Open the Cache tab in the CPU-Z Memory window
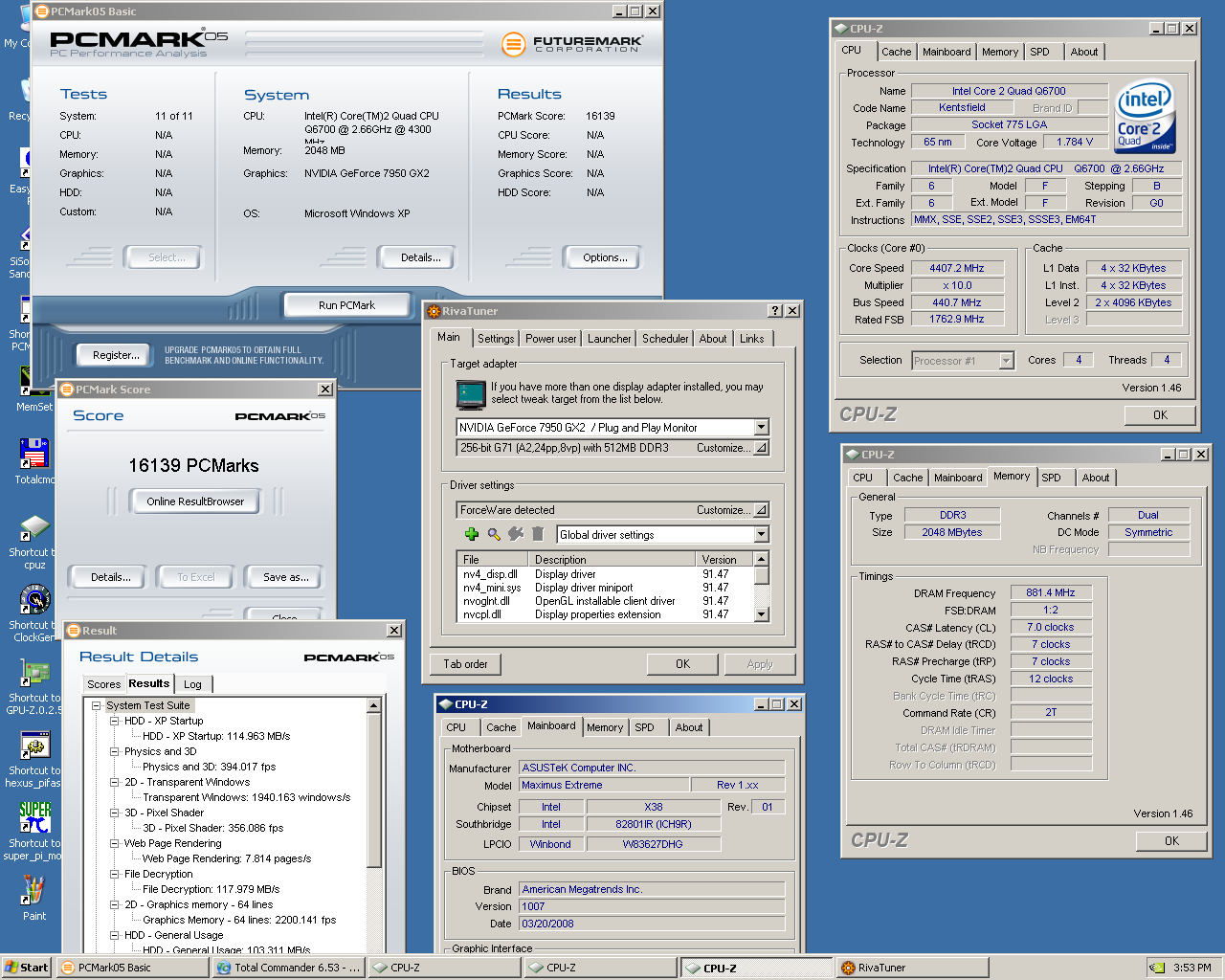Viewport: 1225px width, 980px height. tap(907, 478)
